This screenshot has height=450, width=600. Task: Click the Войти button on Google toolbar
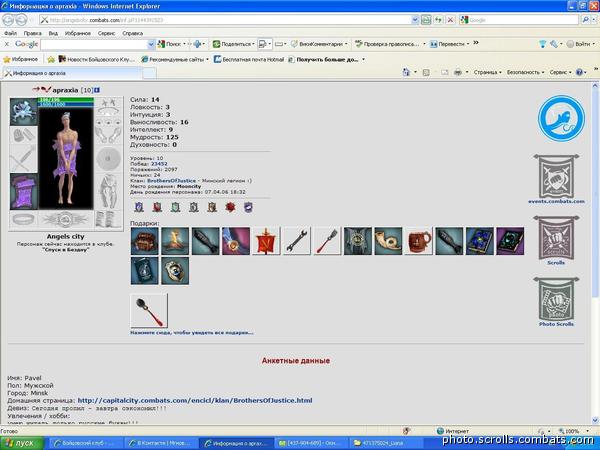coord(580,44)
